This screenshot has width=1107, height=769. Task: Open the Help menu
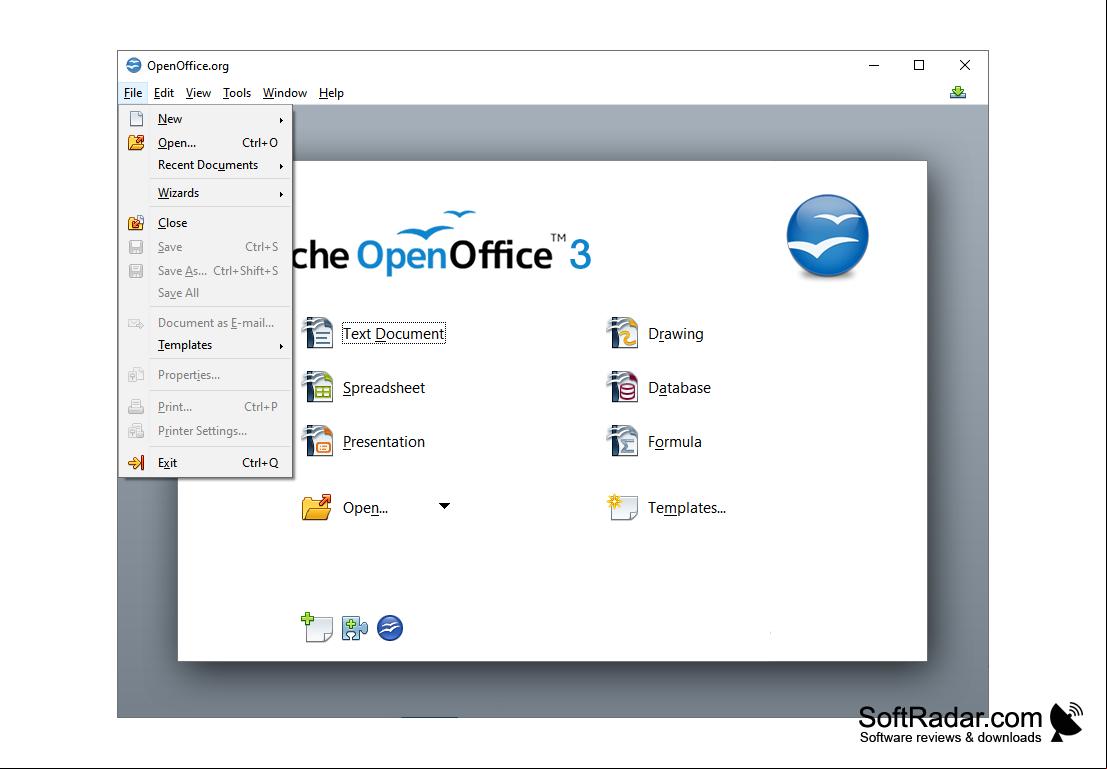pyautogui.click(x=331, y=93)
